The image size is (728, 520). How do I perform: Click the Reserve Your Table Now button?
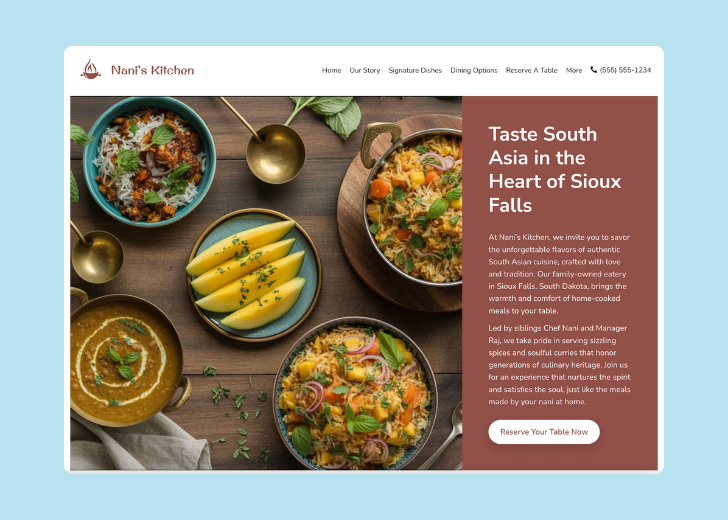pyautogui.click(x=544, y=432)
